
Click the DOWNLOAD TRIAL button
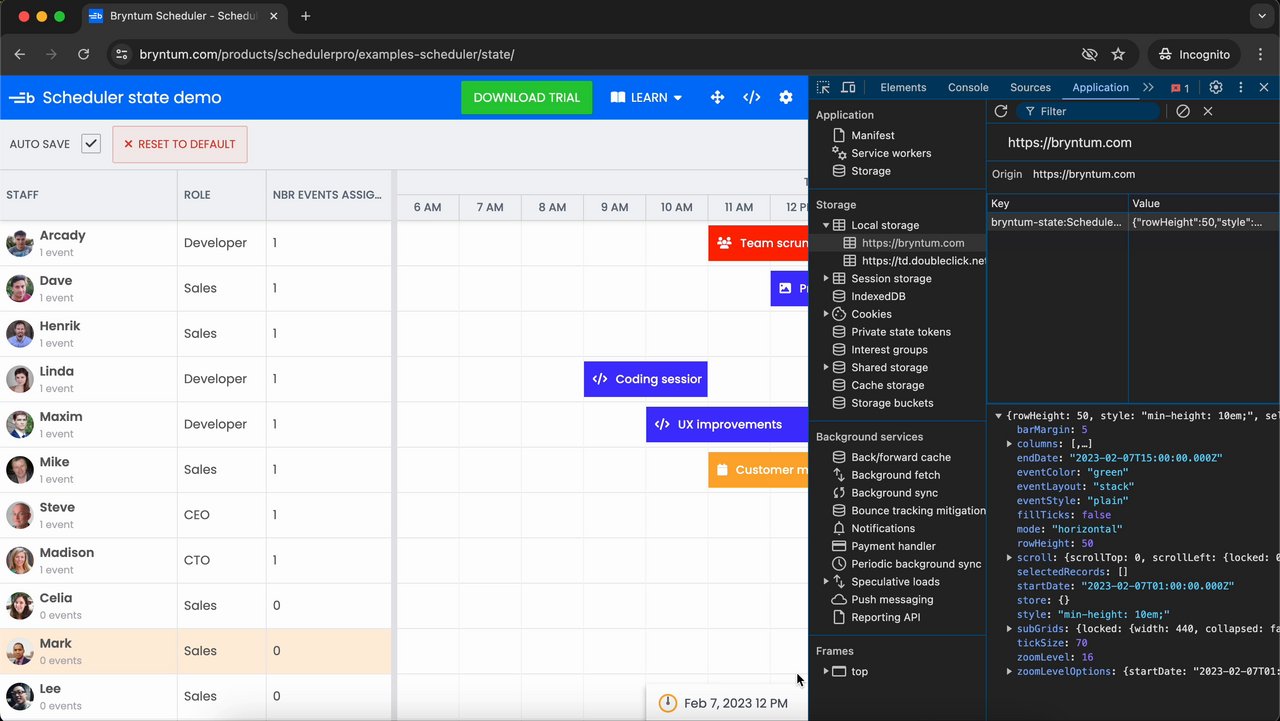tap(527, 98)
